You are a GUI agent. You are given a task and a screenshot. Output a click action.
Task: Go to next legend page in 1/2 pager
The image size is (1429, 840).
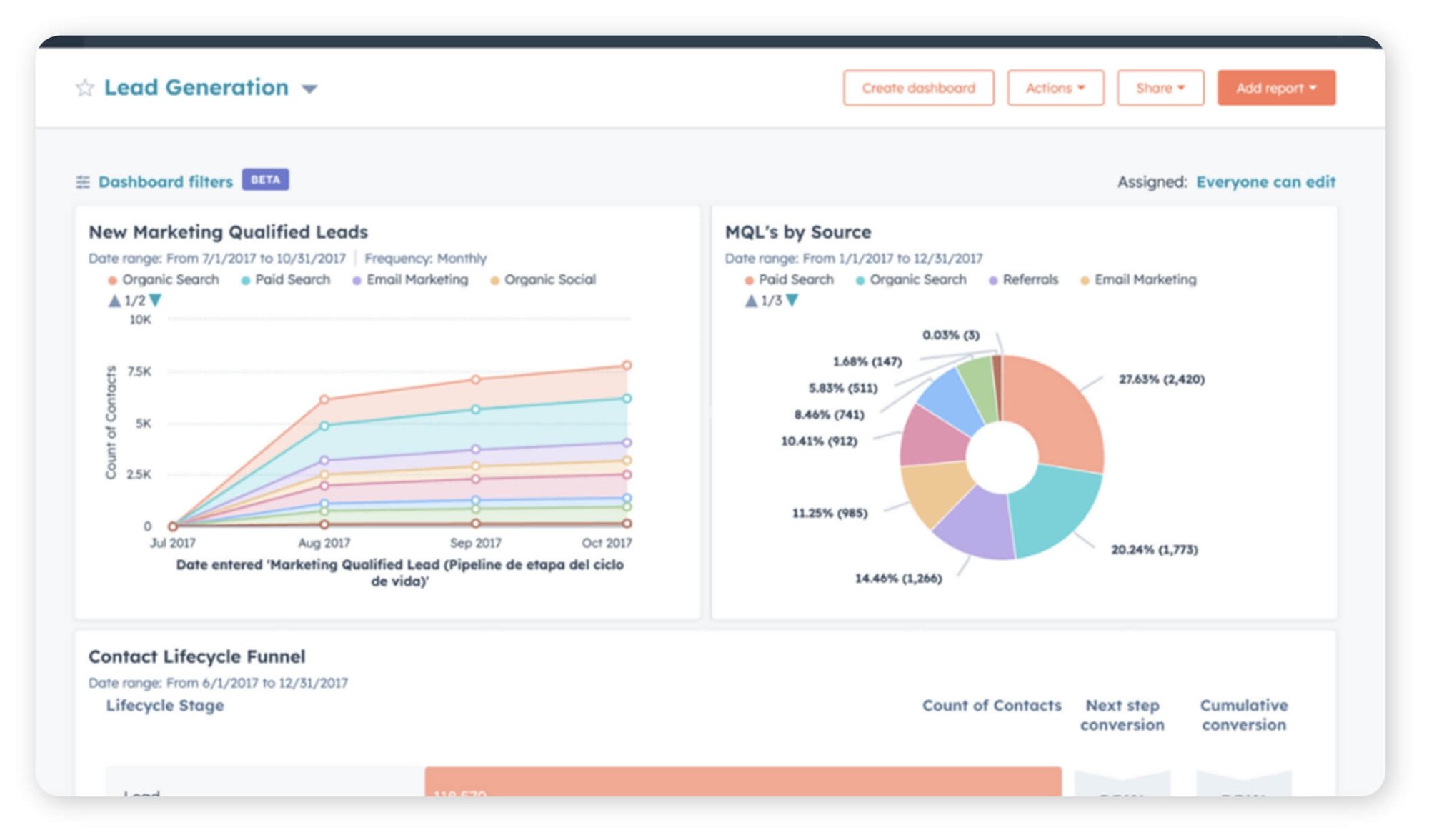(155, 301)
